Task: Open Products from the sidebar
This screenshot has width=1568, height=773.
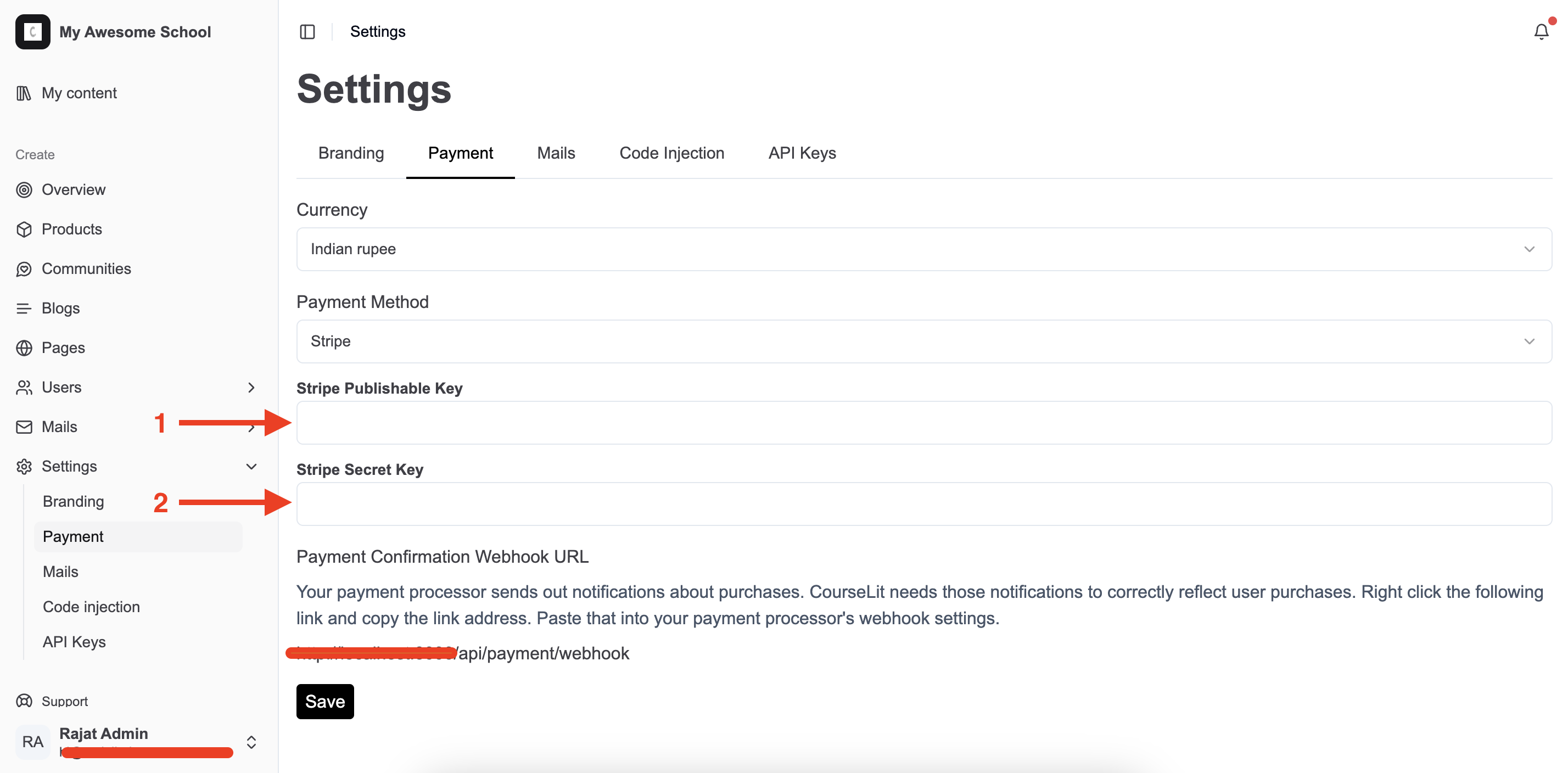Action: click(72, 229)
